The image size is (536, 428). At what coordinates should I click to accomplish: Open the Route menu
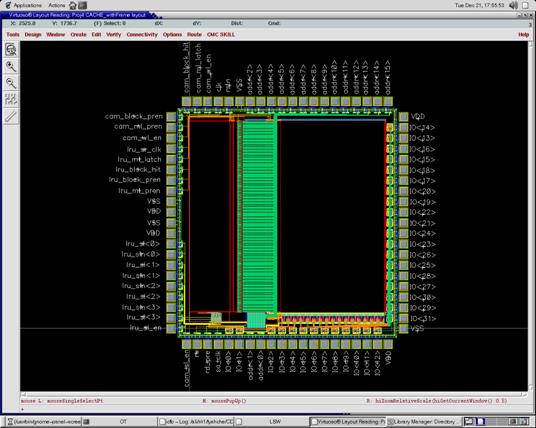194,35
